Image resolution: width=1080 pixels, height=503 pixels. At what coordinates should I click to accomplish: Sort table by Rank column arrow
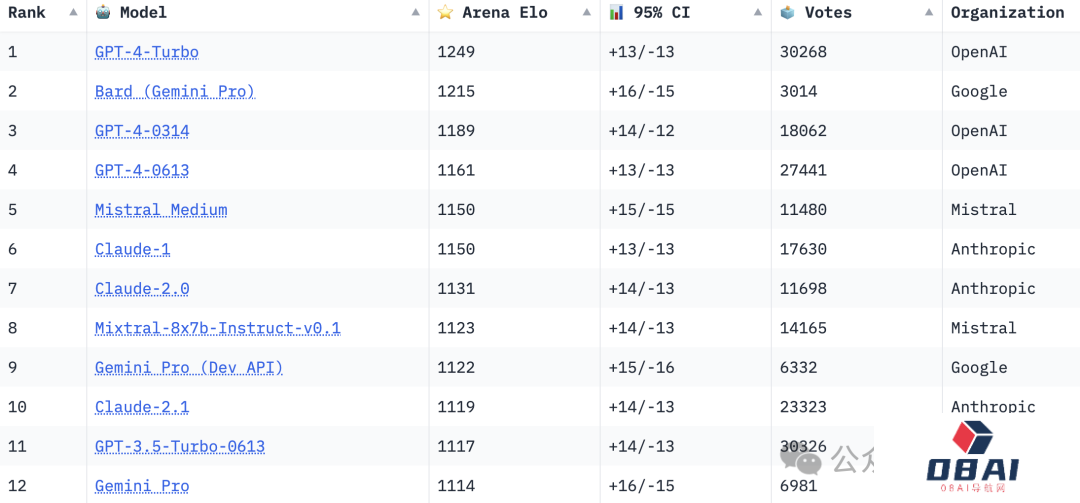73,13
